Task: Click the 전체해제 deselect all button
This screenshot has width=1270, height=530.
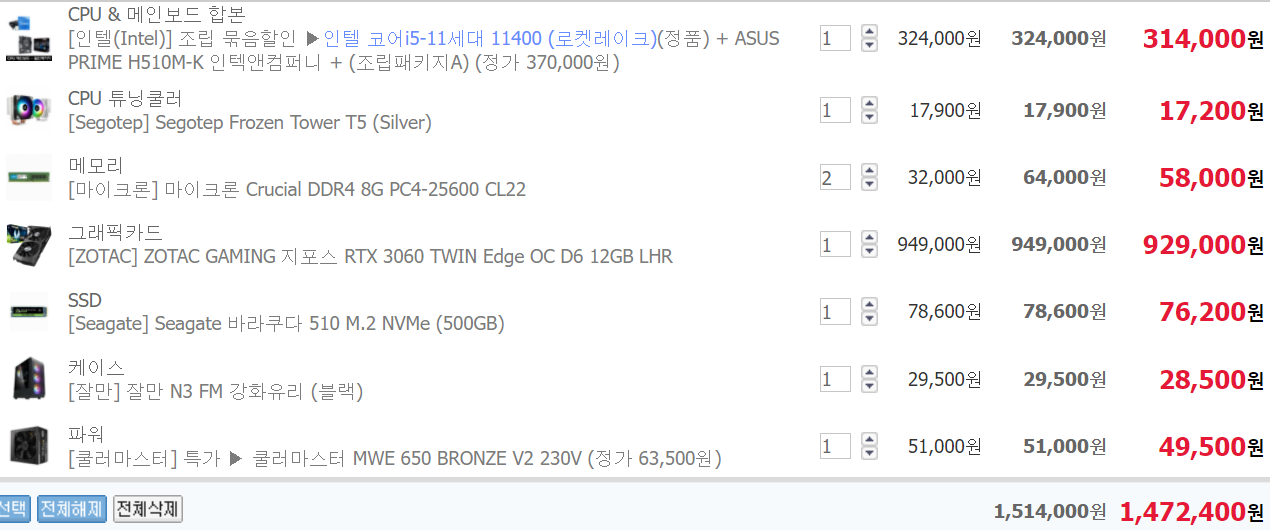Action: click(x=71, y=509)
